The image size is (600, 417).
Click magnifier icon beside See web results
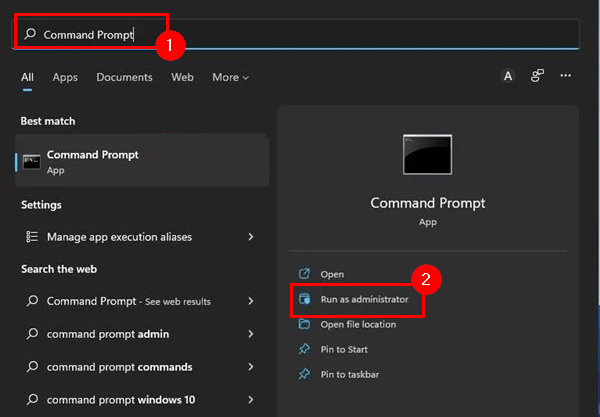point(33,301)
